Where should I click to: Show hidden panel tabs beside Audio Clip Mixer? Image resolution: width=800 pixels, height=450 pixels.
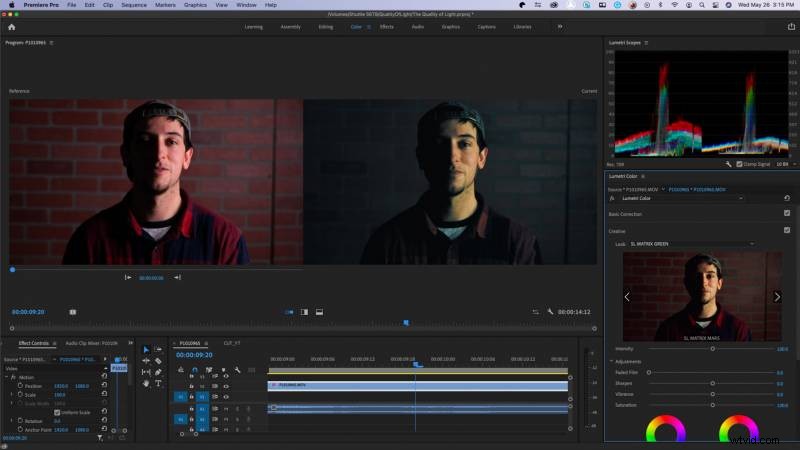[131, 343]
